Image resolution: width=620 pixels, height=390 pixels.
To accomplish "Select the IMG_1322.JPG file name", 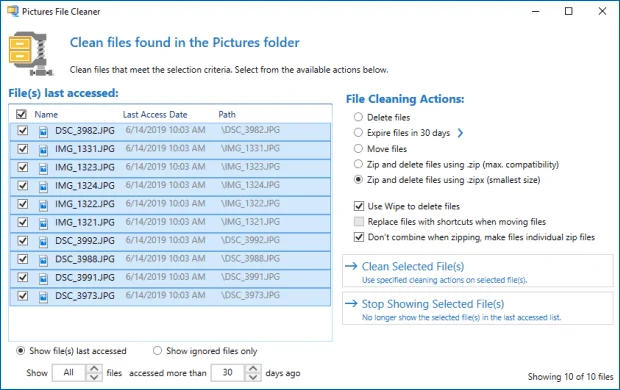I will tap(85, 204).
